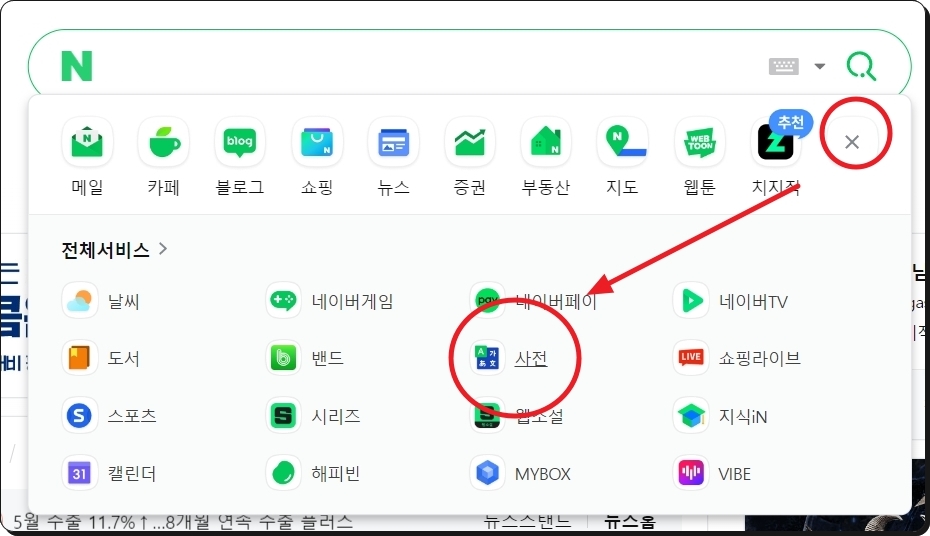Expand the search suggestions dropdown arrow
The height and width of the screenshot is (536, 930).
tap(820, 66)
